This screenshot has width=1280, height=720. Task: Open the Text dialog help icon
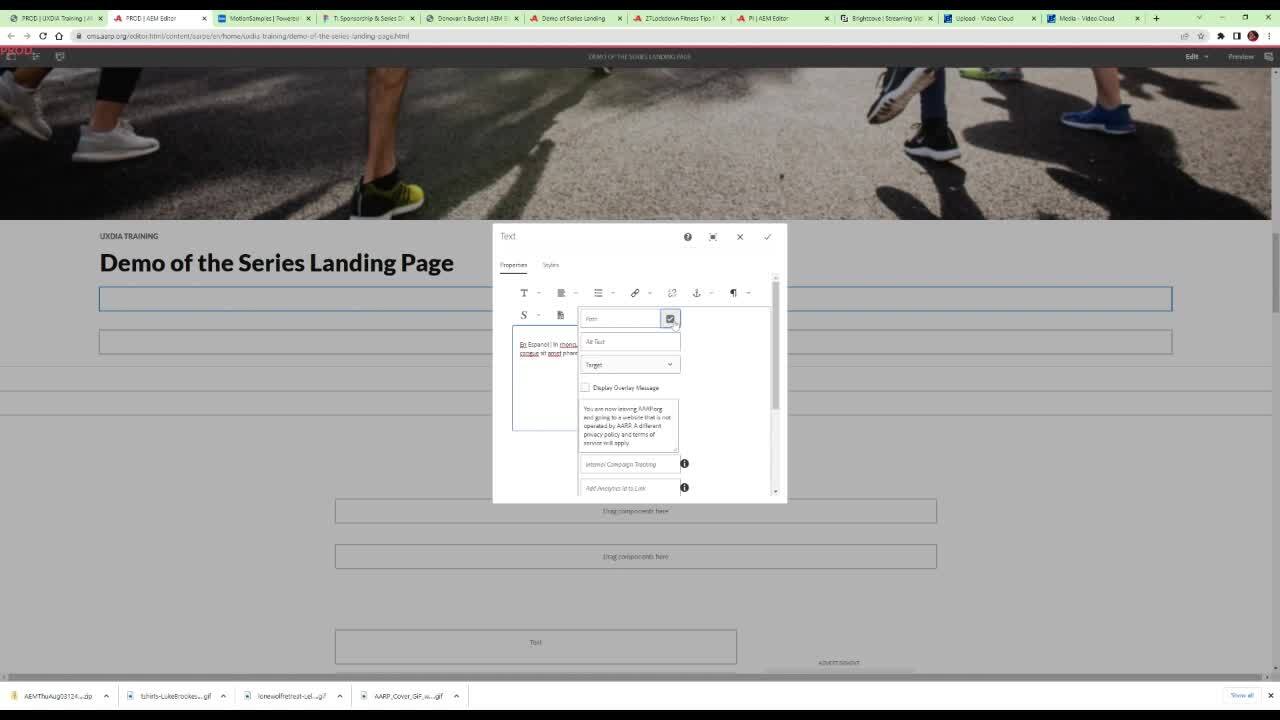pyautogui.click(x=687, y=237)
